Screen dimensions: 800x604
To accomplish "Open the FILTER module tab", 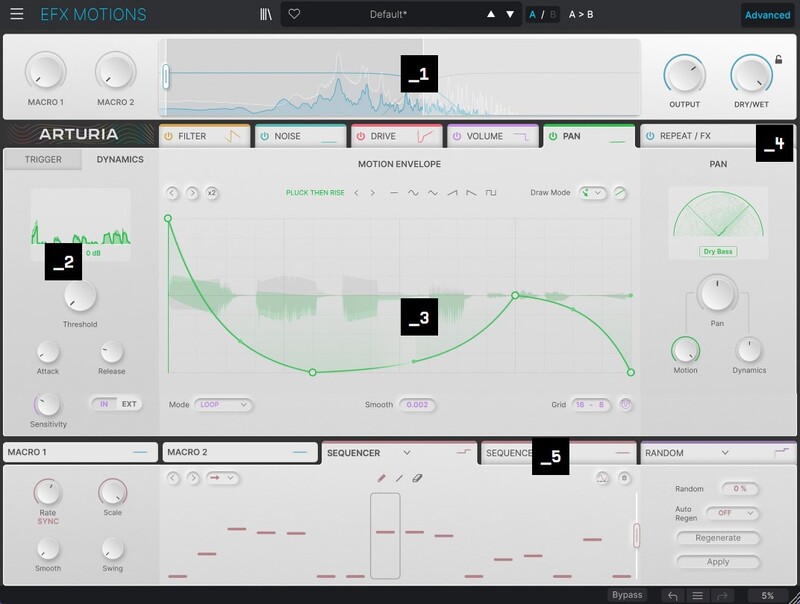I will [205, 136].
